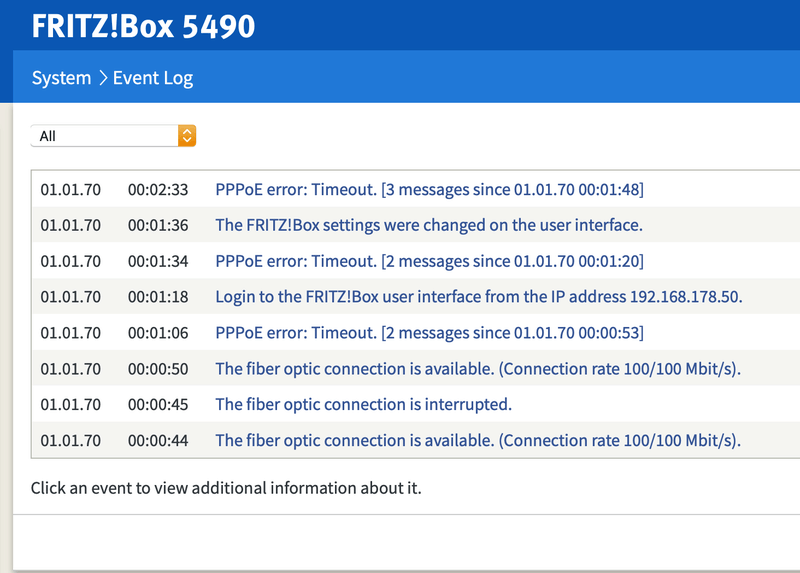The width and height of the screenshot is (800, 573).
Task: Open the fiber optic connection interrupted event
Action: point(363,405)
